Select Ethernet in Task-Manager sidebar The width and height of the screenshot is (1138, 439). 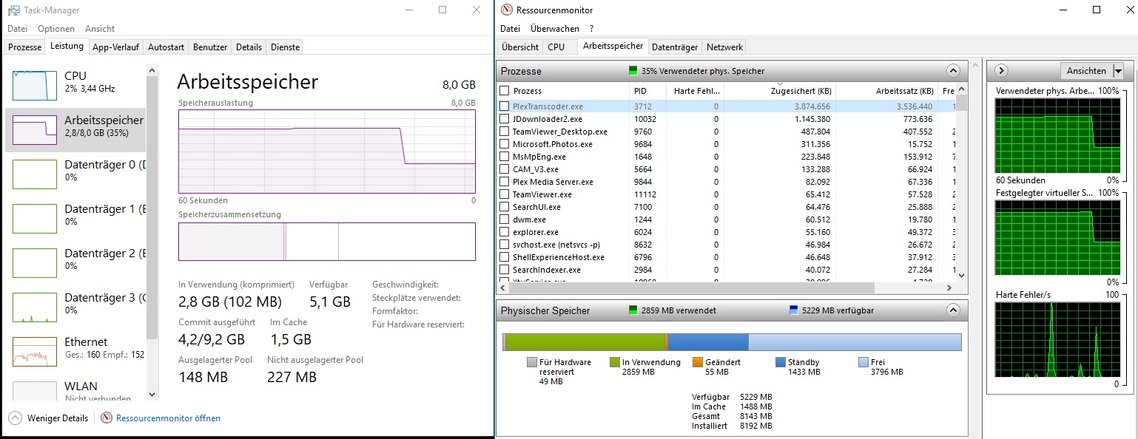(76, 351)
